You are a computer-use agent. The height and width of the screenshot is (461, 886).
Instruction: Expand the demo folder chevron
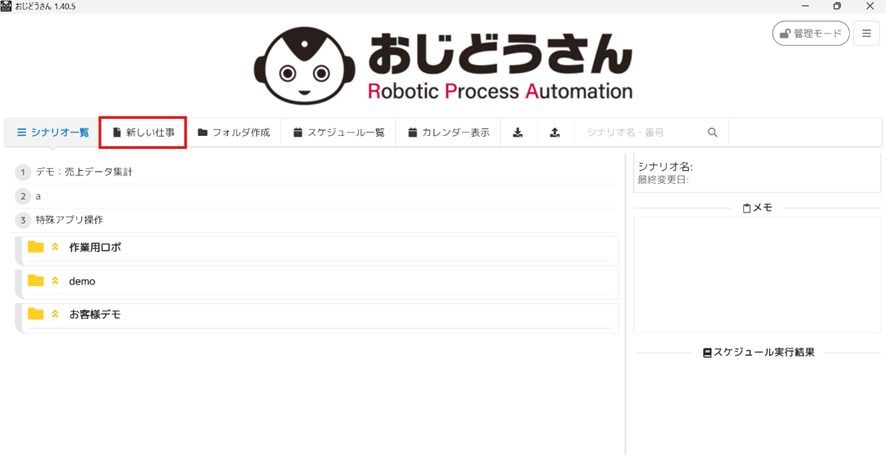(55, 281)
